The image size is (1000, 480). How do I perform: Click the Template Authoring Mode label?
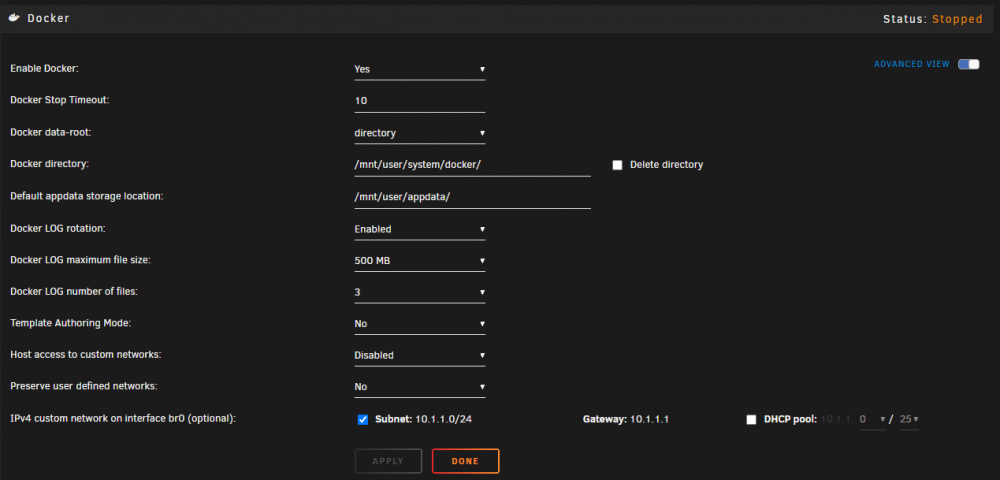coord(71,323)
